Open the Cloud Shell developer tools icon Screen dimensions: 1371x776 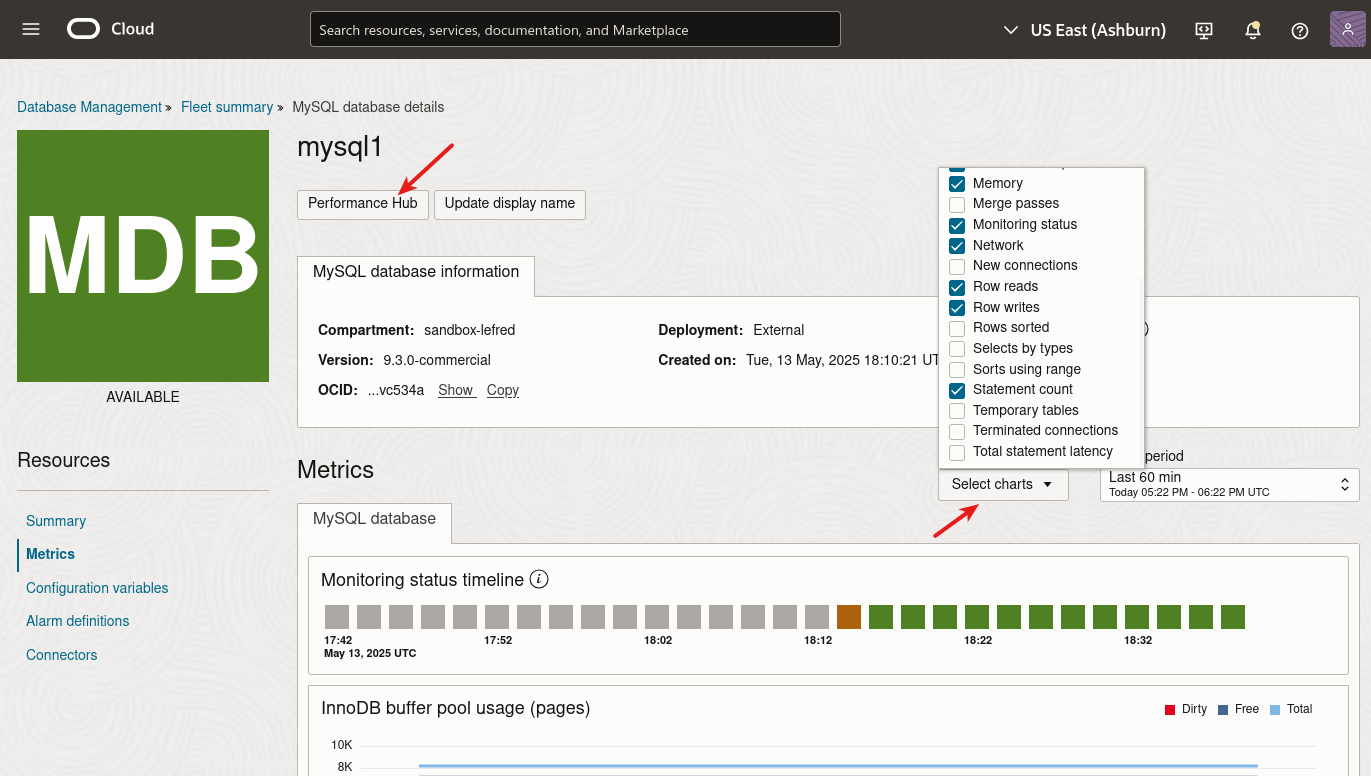(1204, 30)
